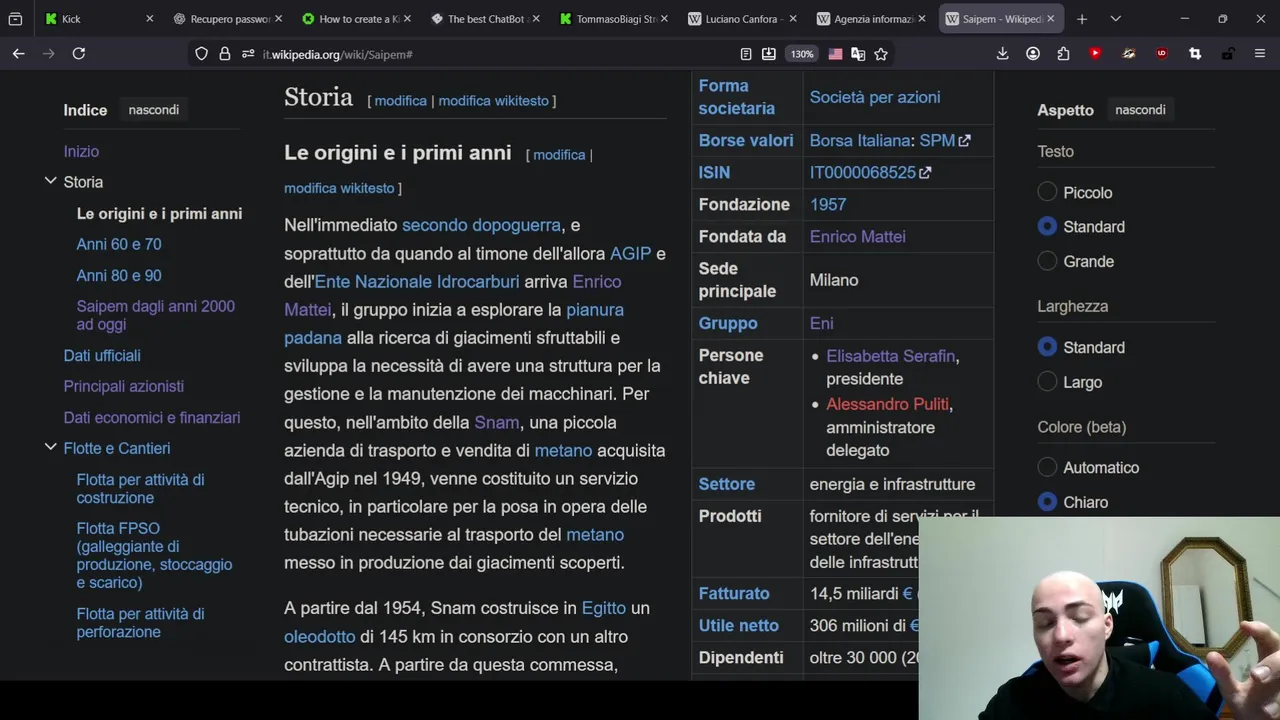Select Grande text size
Screen dimensions: 1280x720
1047,261
